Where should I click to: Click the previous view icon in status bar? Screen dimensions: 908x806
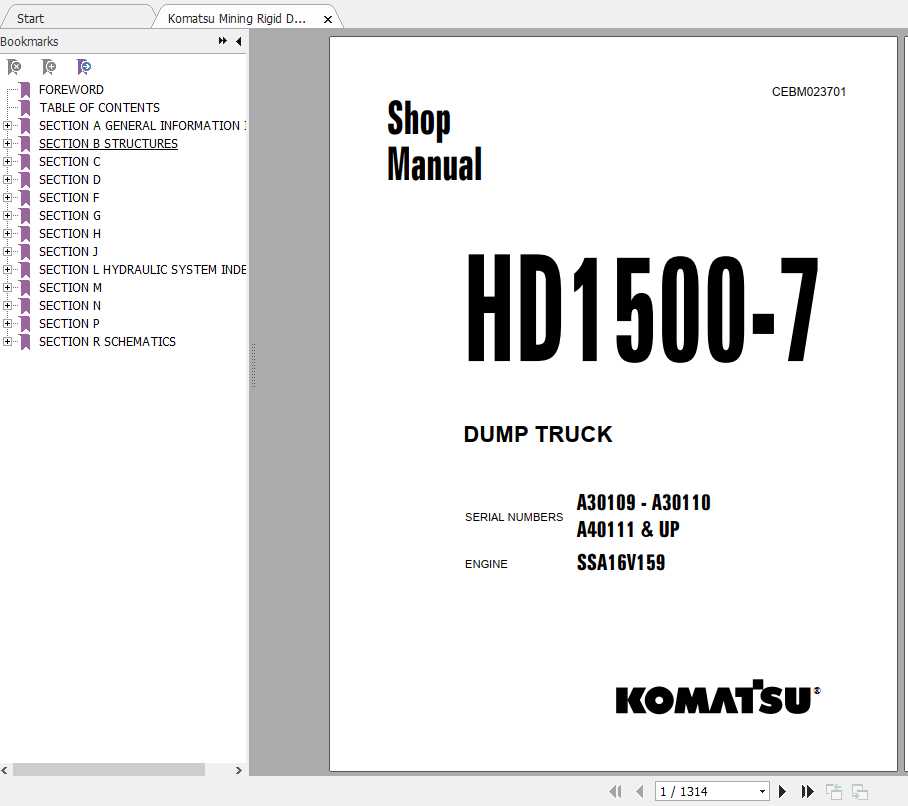coord(834,791)
